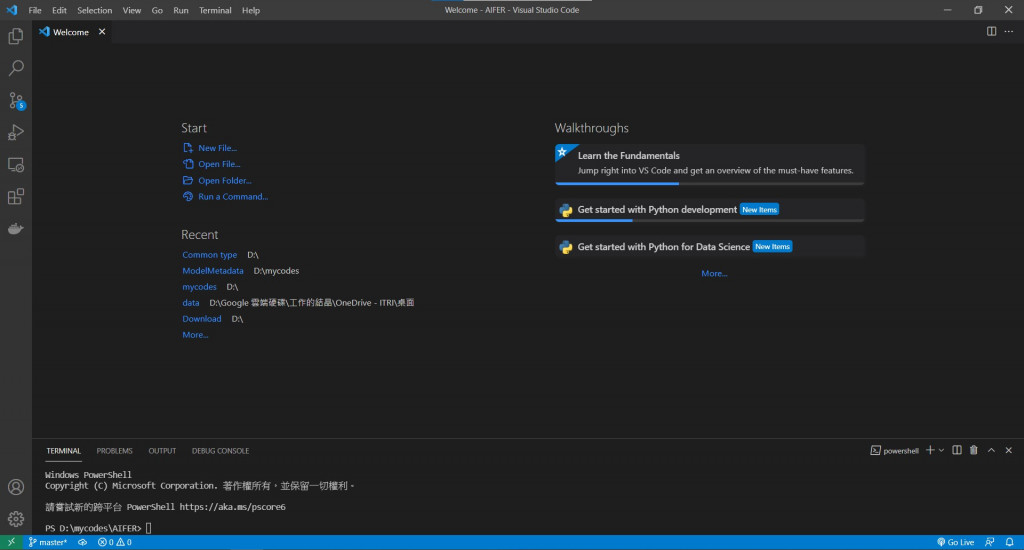The image size is (1024, 550).
Task: Open the Go menu
Action: [157, 10]
